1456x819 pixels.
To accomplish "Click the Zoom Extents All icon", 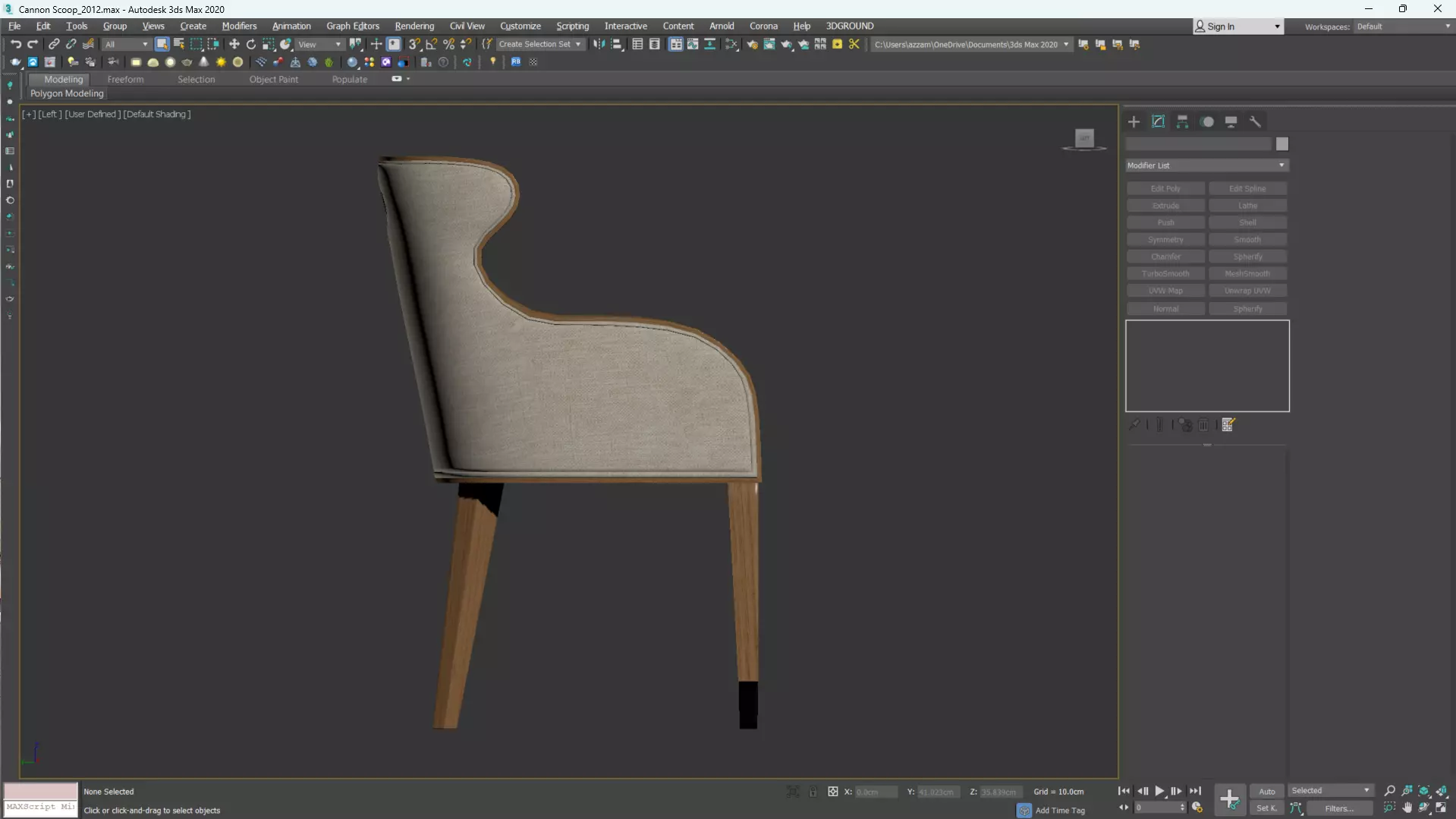I will click(x=1442, y=791).
